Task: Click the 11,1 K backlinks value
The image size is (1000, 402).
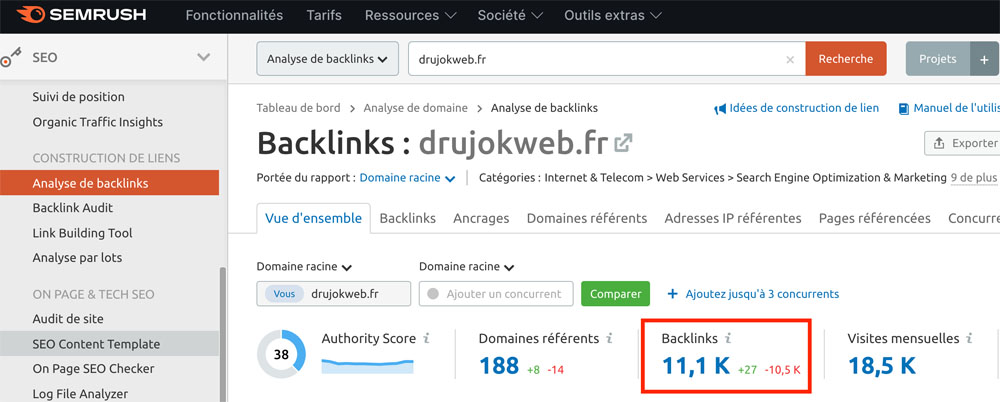Action: [696, 366]
